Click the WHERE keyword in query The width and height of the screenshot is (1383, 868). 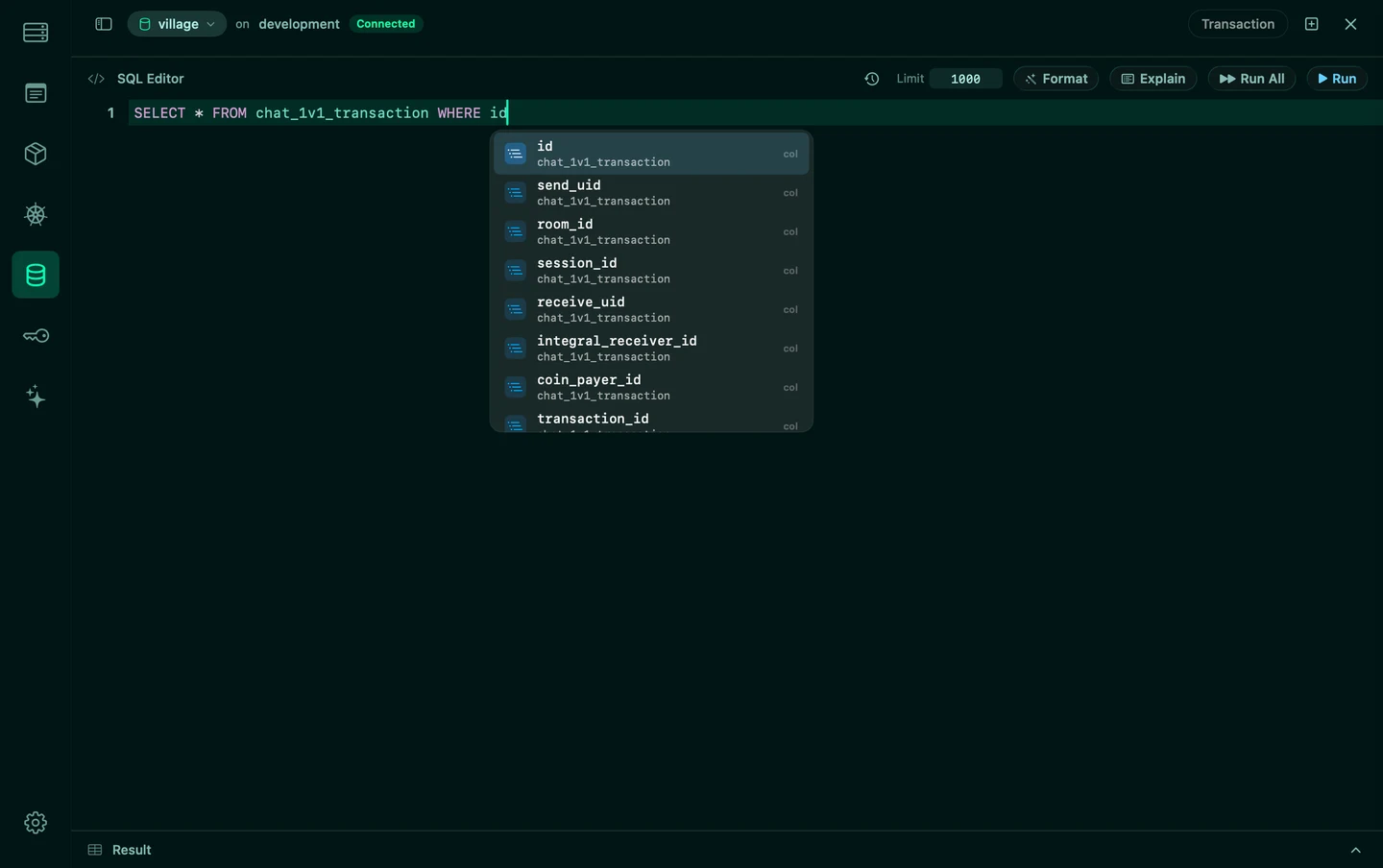point(459,113)
